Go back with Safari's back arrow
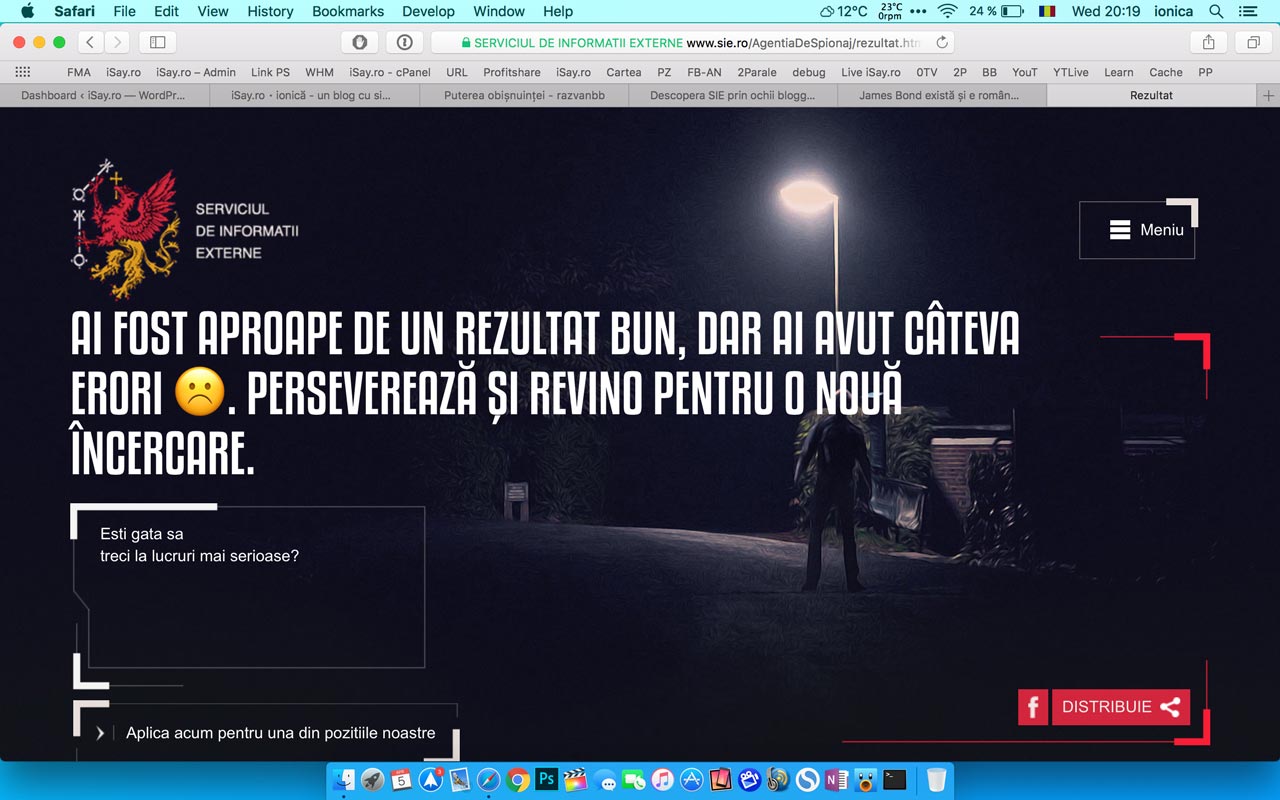Viewport: 1280px width, 800px height. [x=91, y=42]
